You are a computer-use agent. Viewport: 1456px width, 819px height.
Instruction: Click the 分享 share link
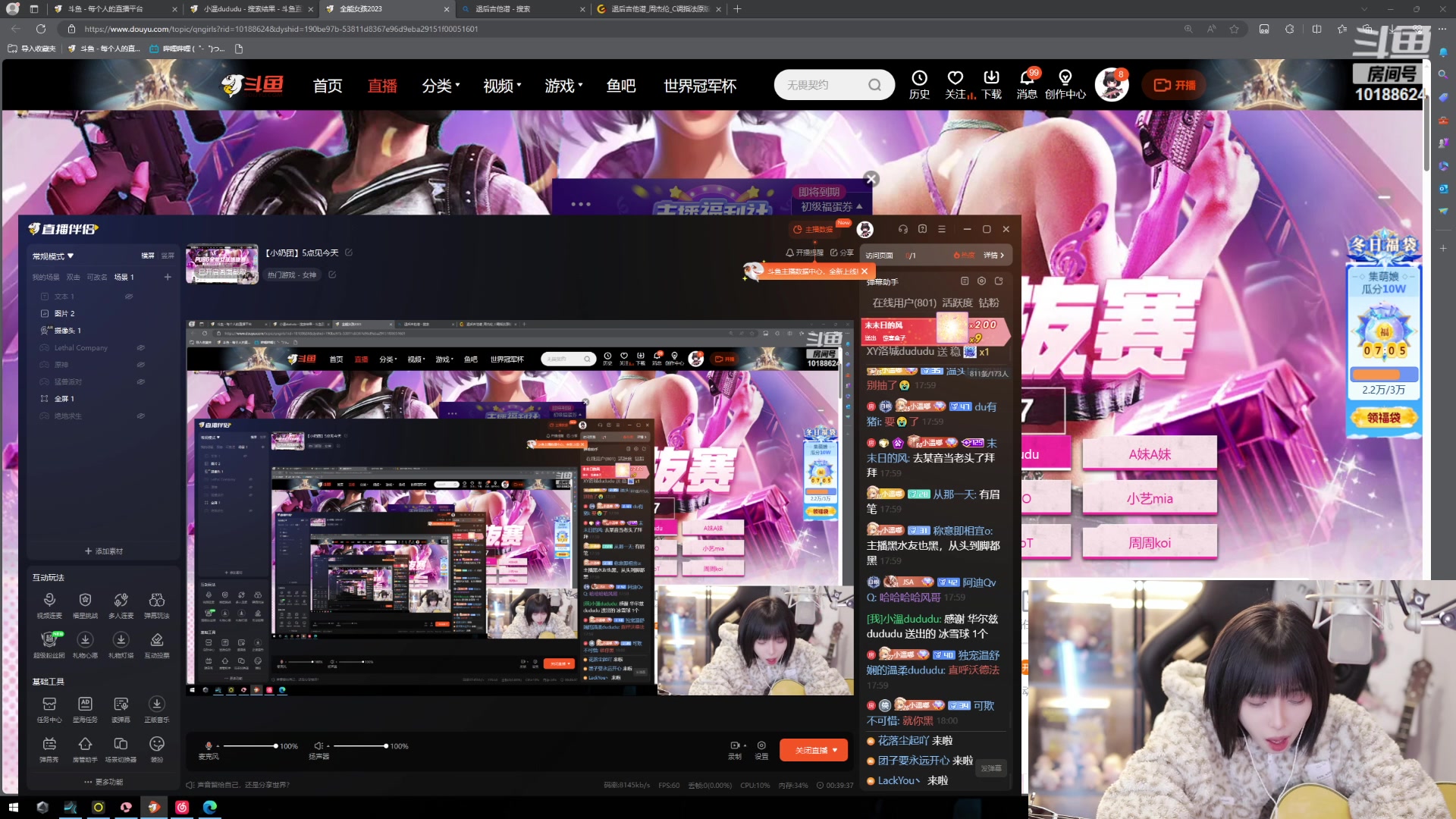click(842, 253)
